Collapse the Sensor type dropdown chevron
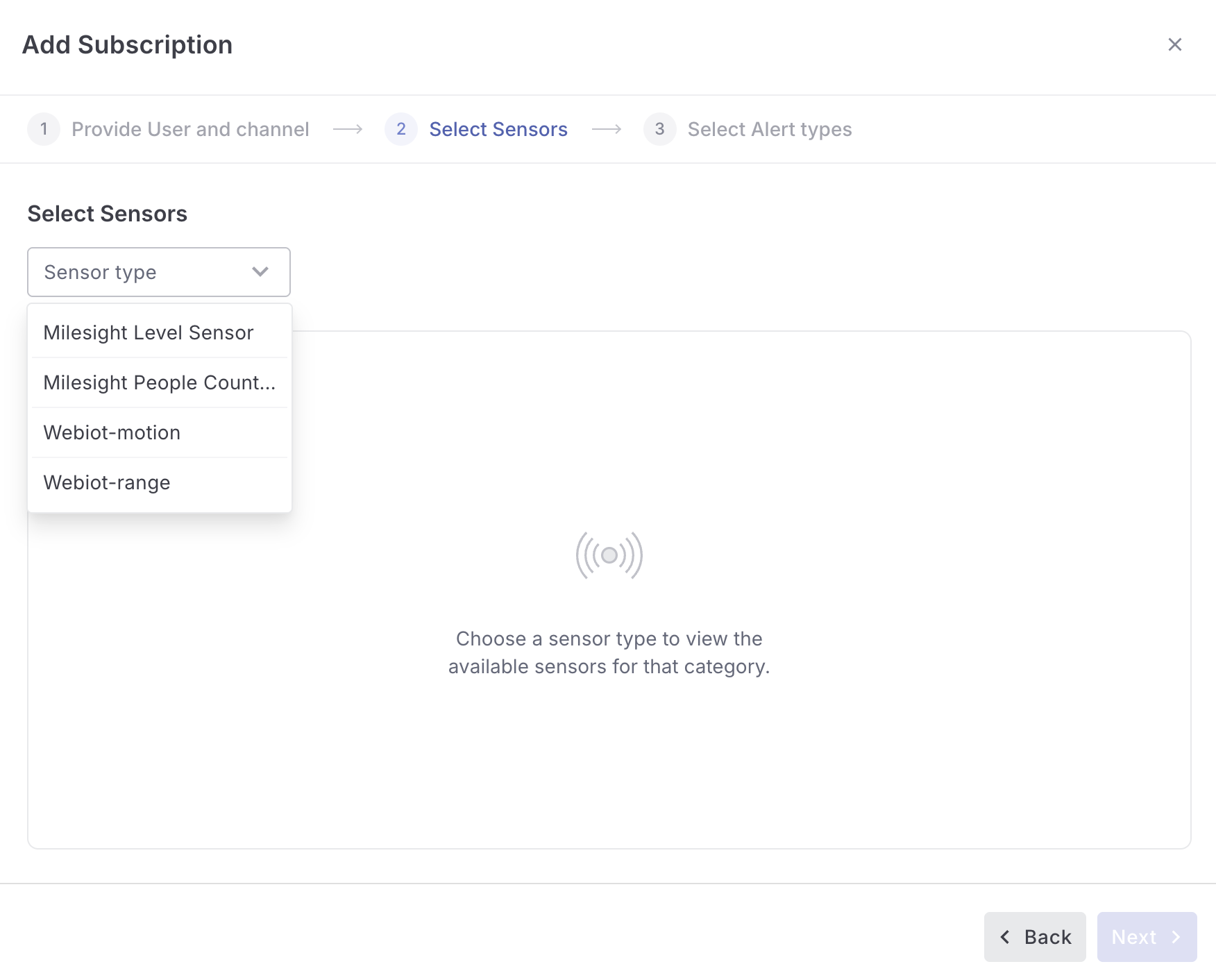The width and height of the screenshot is (1216, 980). (260, 272)
